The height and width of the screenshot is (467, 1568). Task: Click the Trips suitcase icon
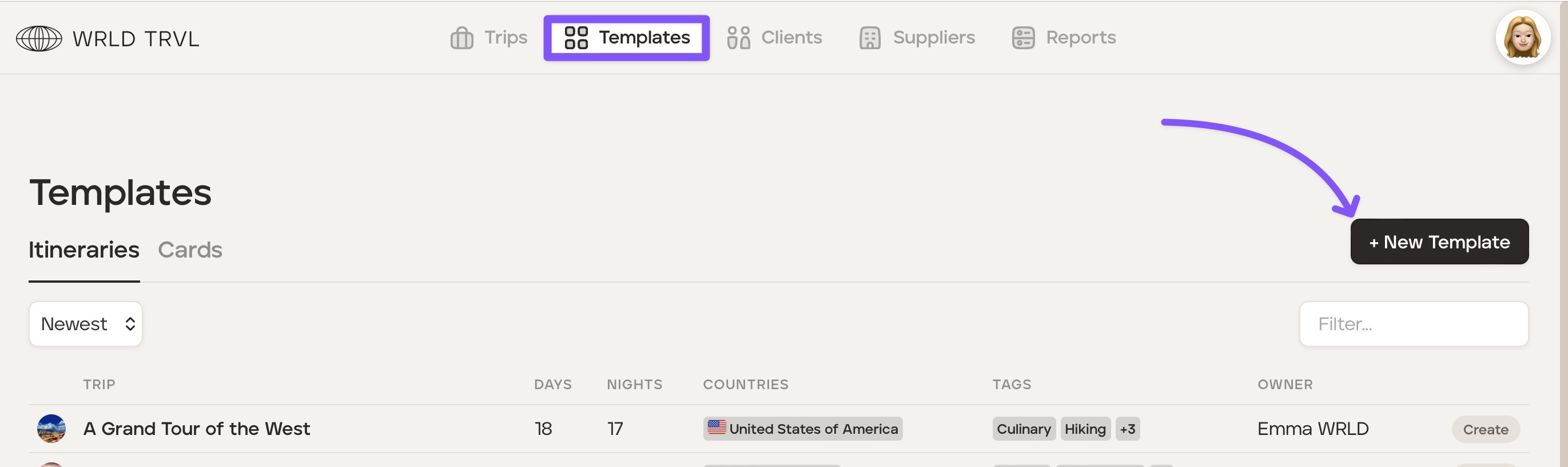(461, 38)
